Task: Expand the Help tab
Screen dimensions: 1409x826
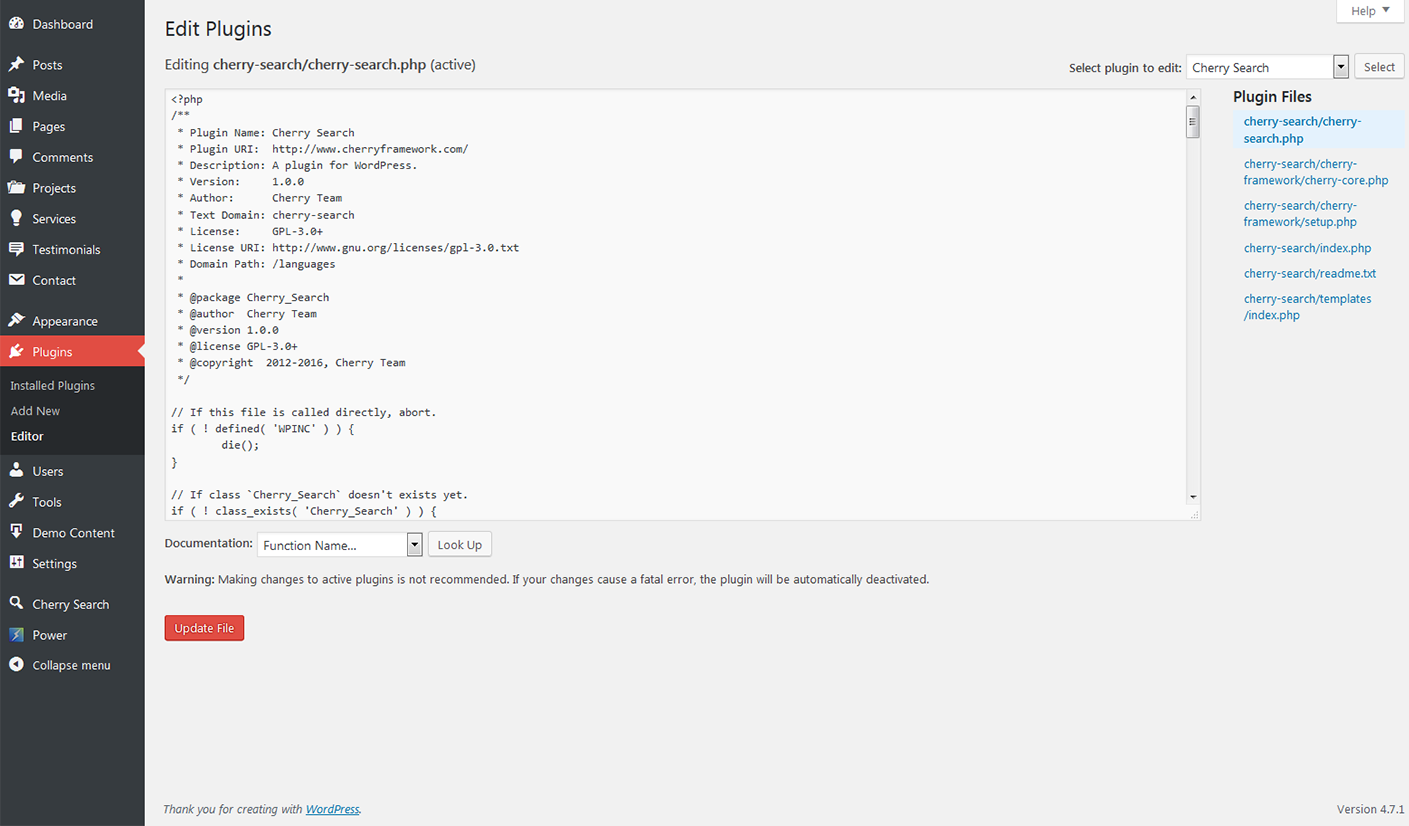Action: click(x=1370, y=11)
